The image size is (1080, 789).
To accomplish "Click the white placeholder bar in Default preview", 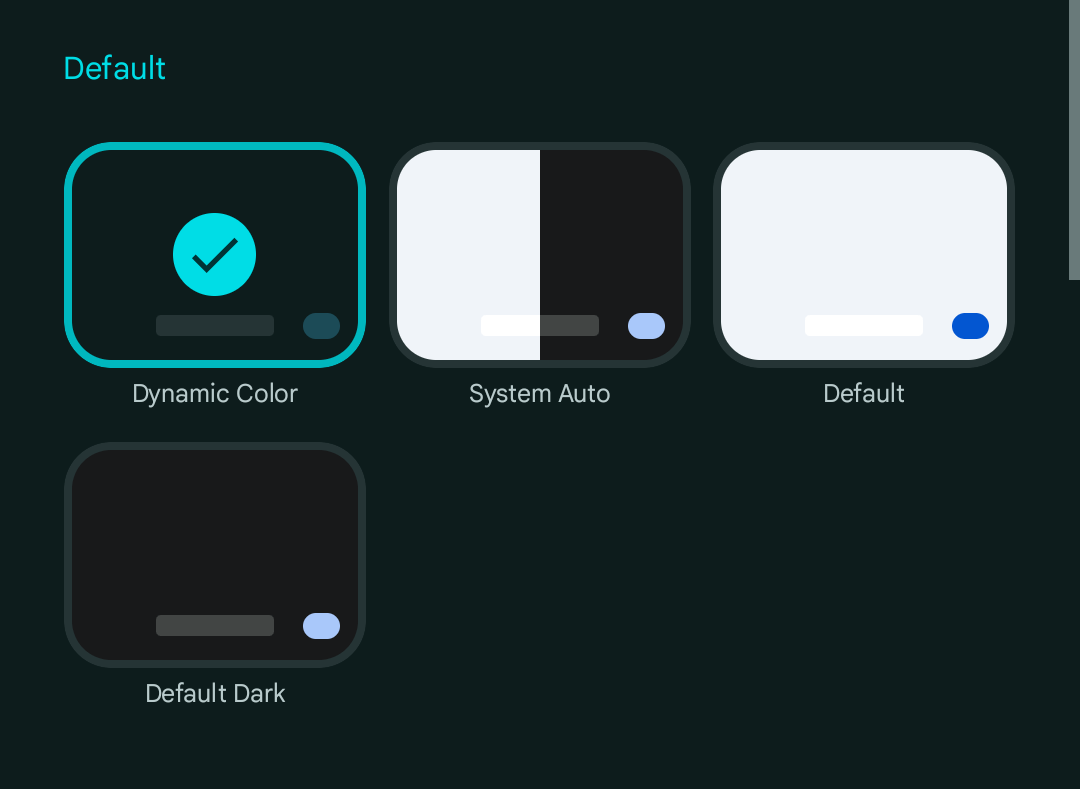I will tap(864, 326).
